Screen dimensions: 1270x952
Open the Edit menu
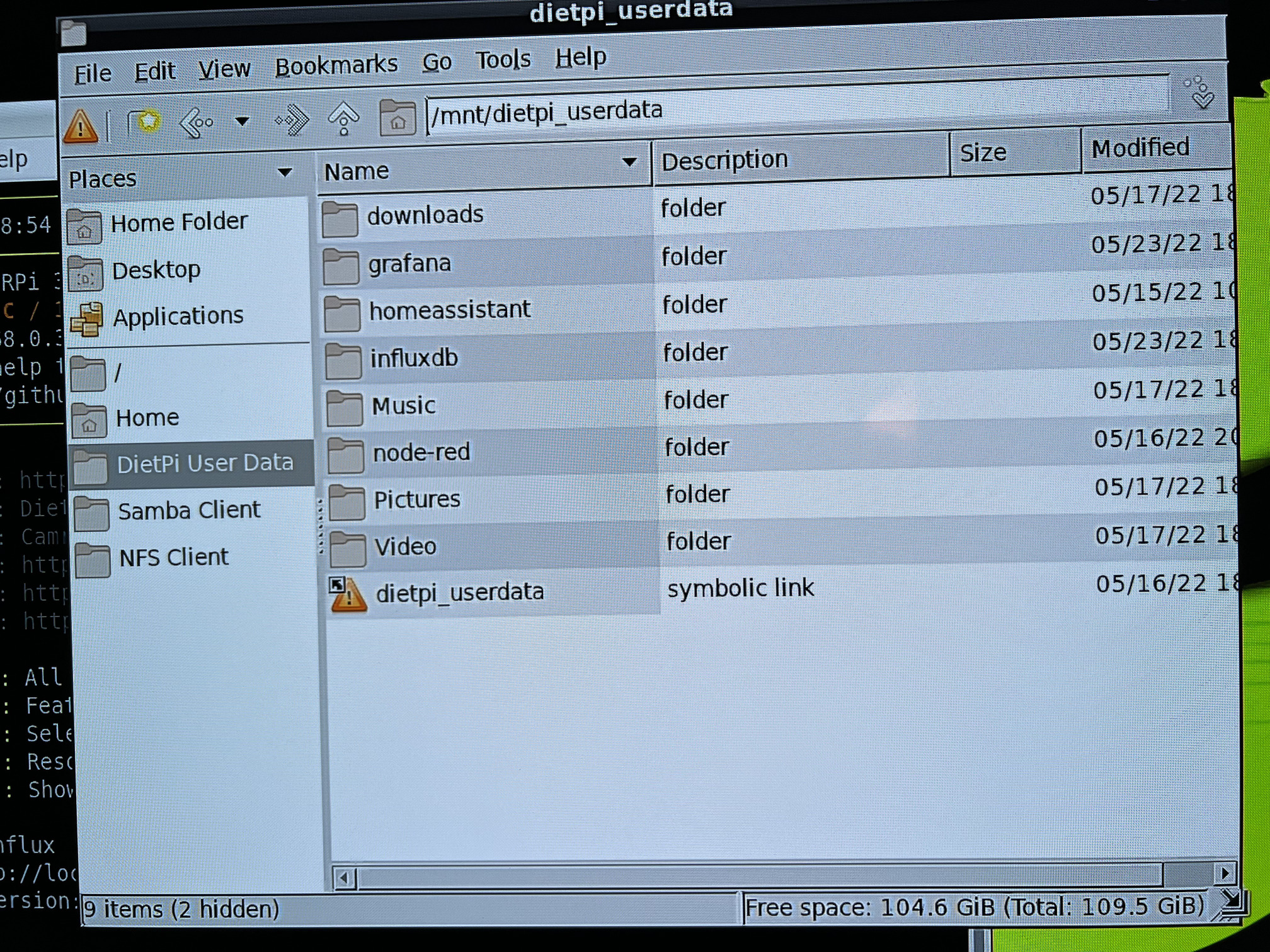click(x=154, y=71)
